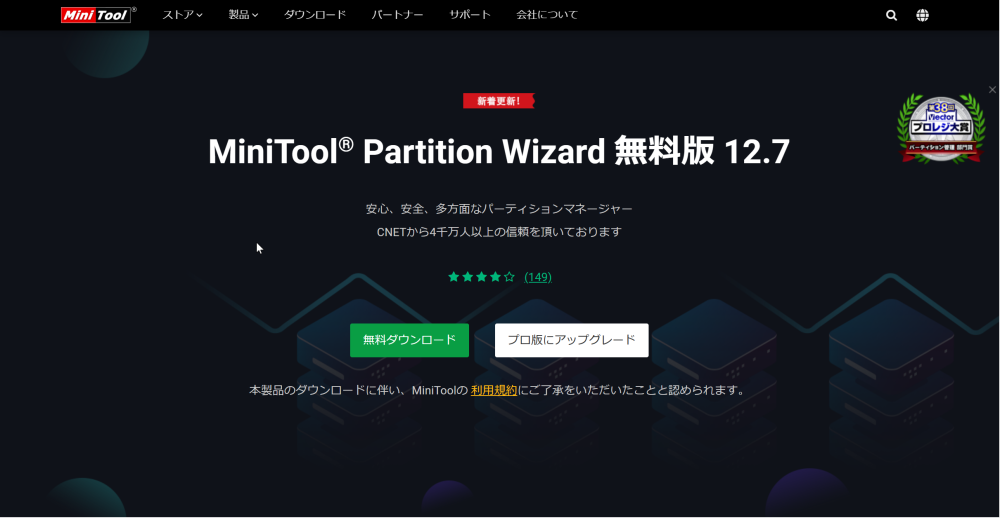
Task: Click the 安心、安全、多方面な tagline text
Action: (x=499, y=209)
